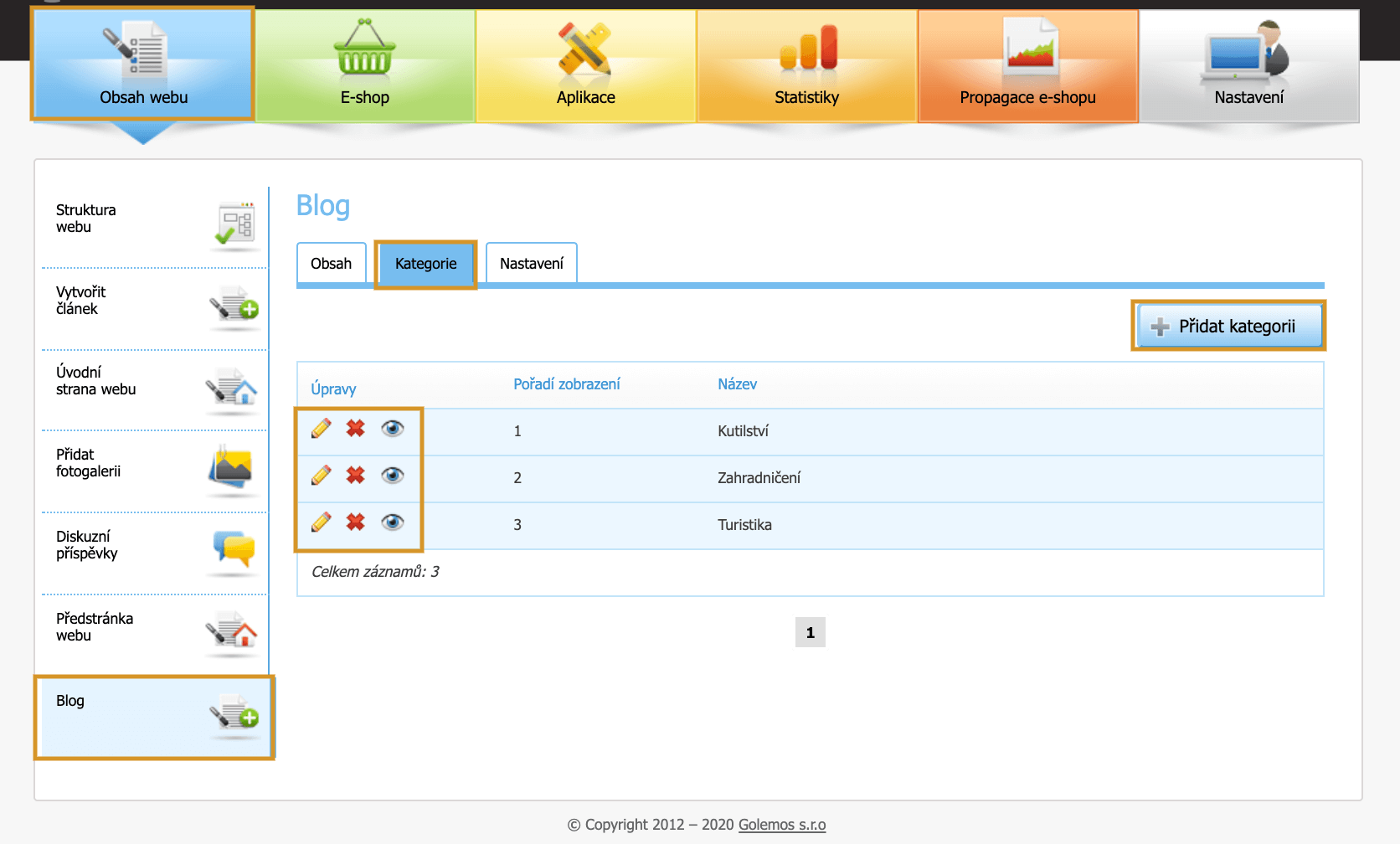Viewport: 1400px width, 844px height.
Task: Sort by Pořadí zobrazení column header
Action: point(566,384)
